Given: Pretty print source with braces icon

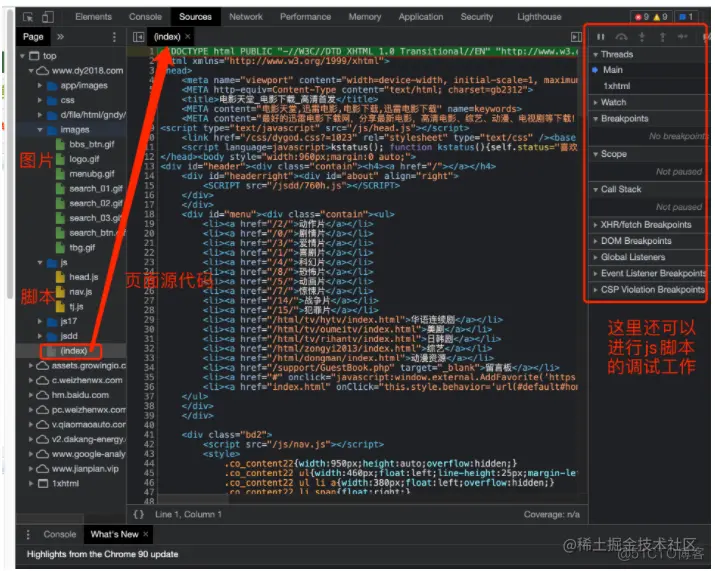Looking at the screenshot, I should pos(139,514).
